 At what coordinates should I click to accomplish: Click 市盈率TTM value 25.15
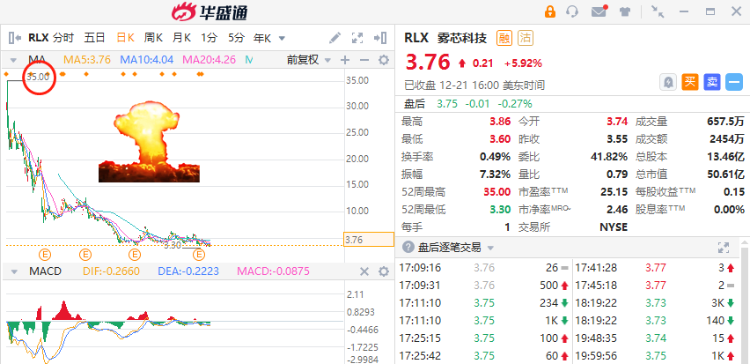tap(614, 192)
